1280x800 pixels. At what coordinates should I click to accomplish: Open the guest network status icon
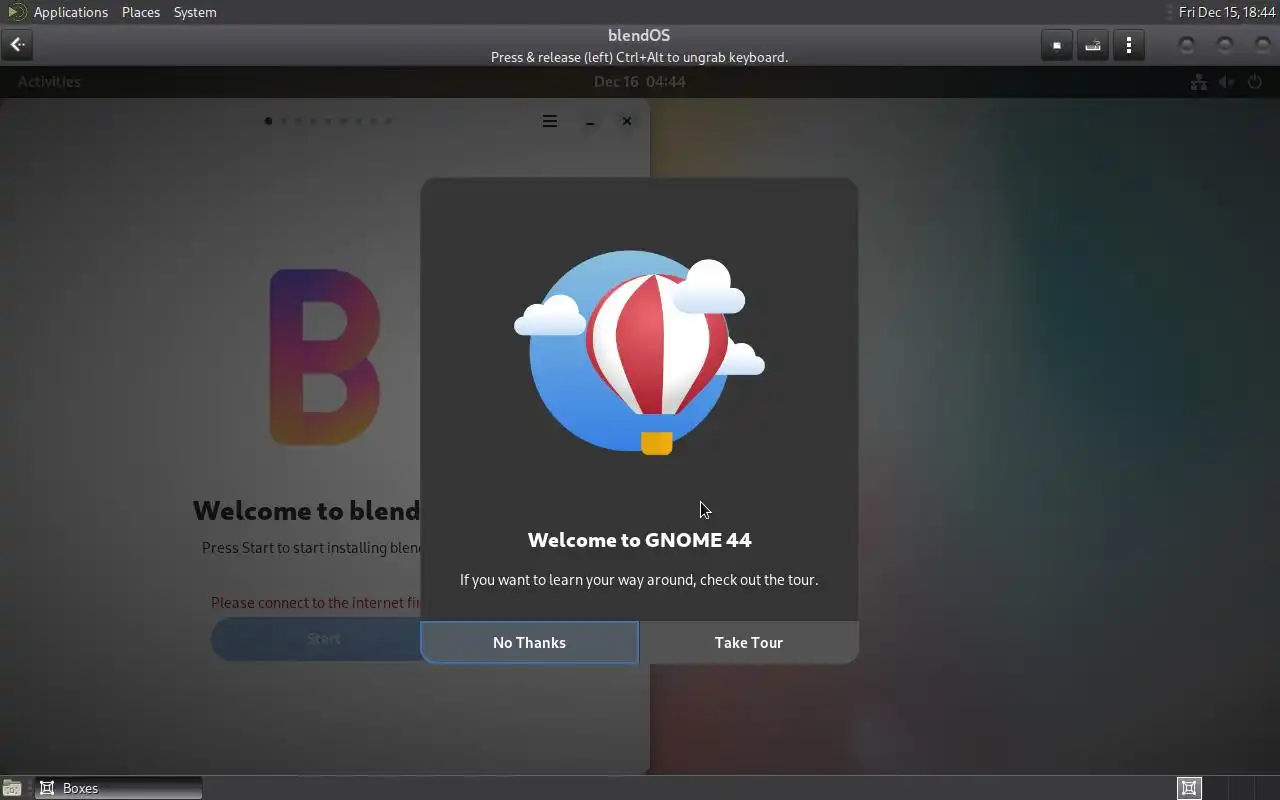pyautogui.click(x=1198, y=82)
